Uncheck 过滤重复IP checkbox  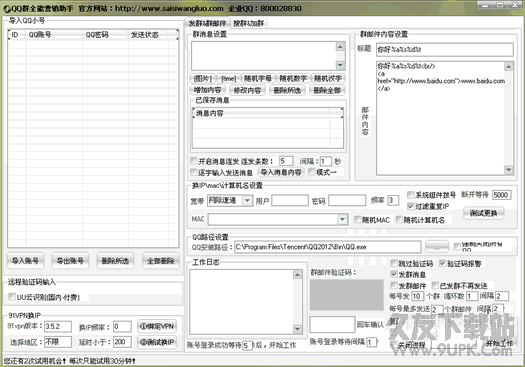click(x=410, y=206)
